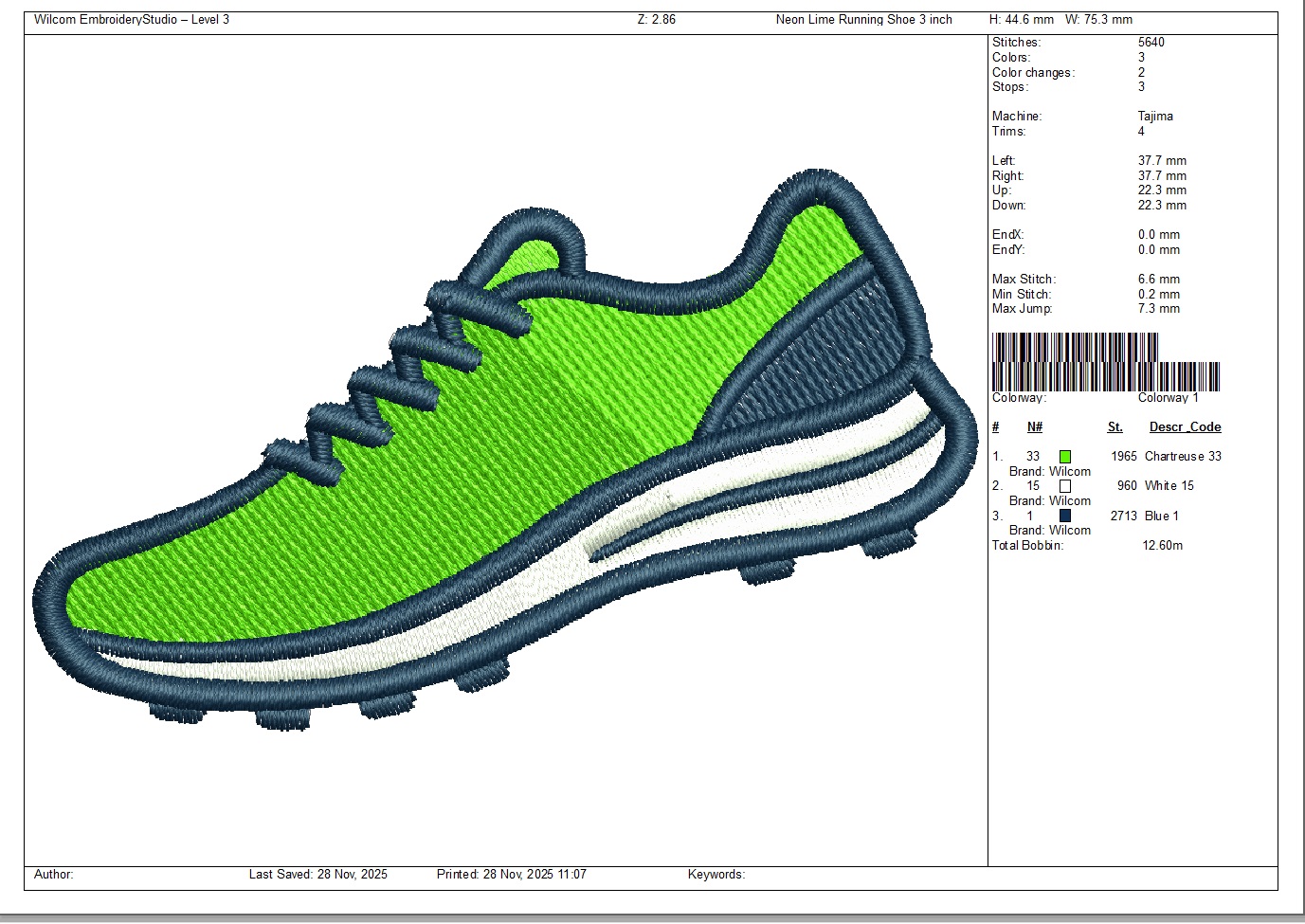
Task: Click the Colorway 1 label
Action: 1168,398
